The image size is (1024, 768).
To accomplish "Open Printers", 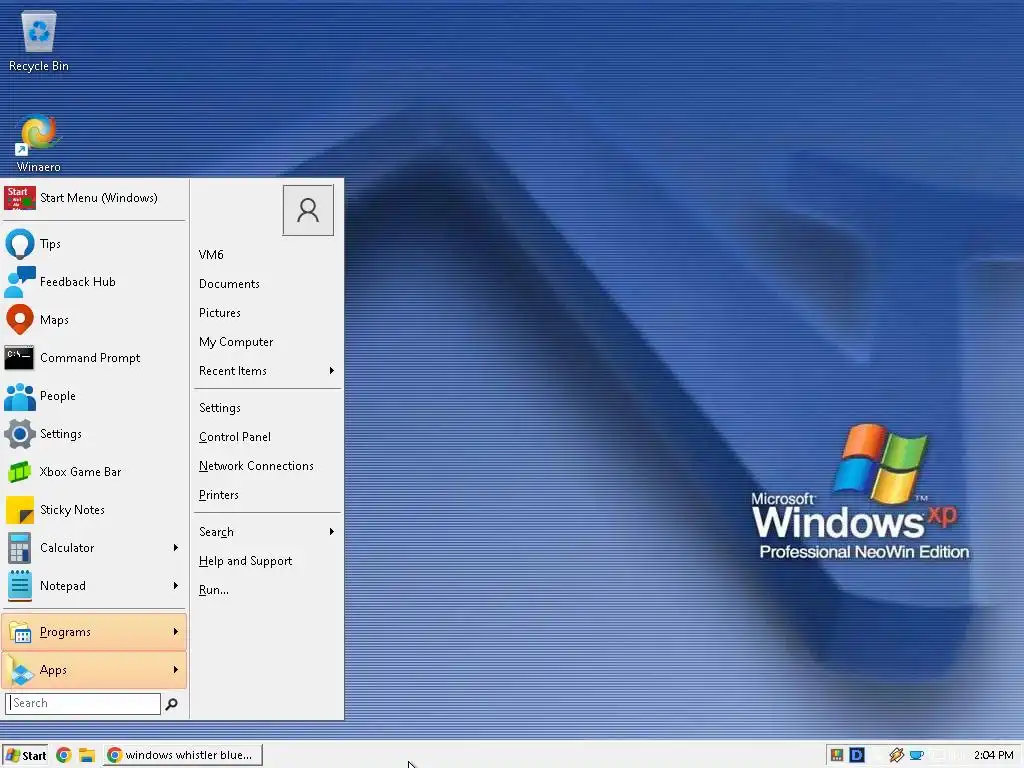I will point(267,495).
